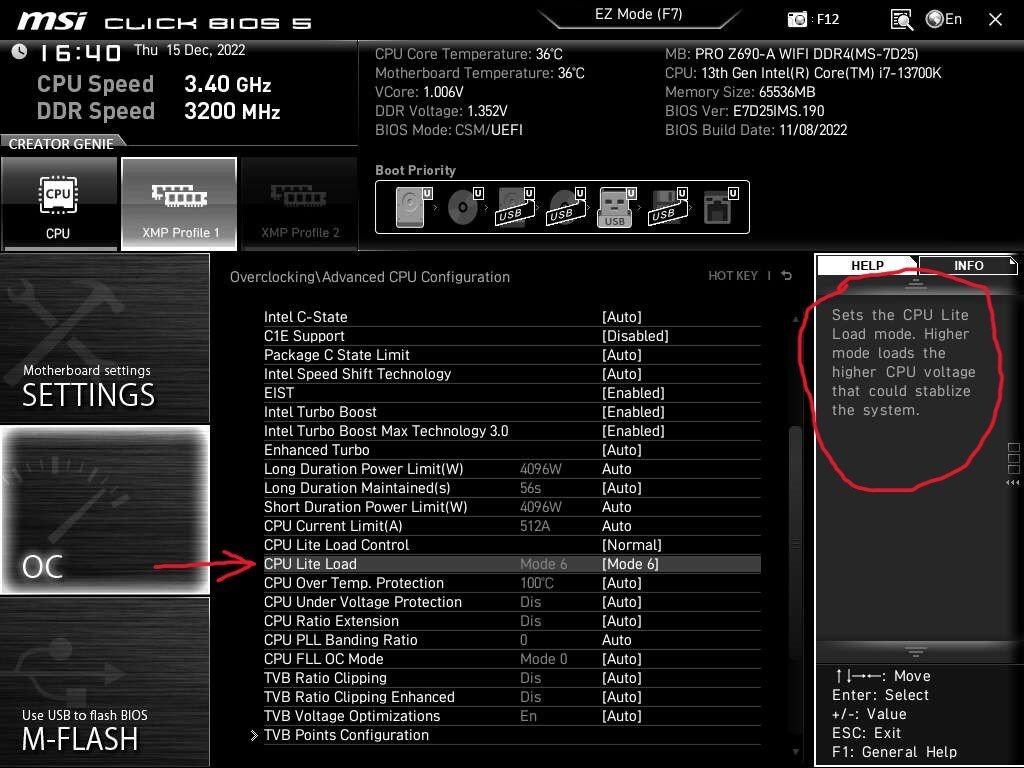Open CPU Under Voltage Protection option
Screen dimensions: 1024x768
pos(511,601)
